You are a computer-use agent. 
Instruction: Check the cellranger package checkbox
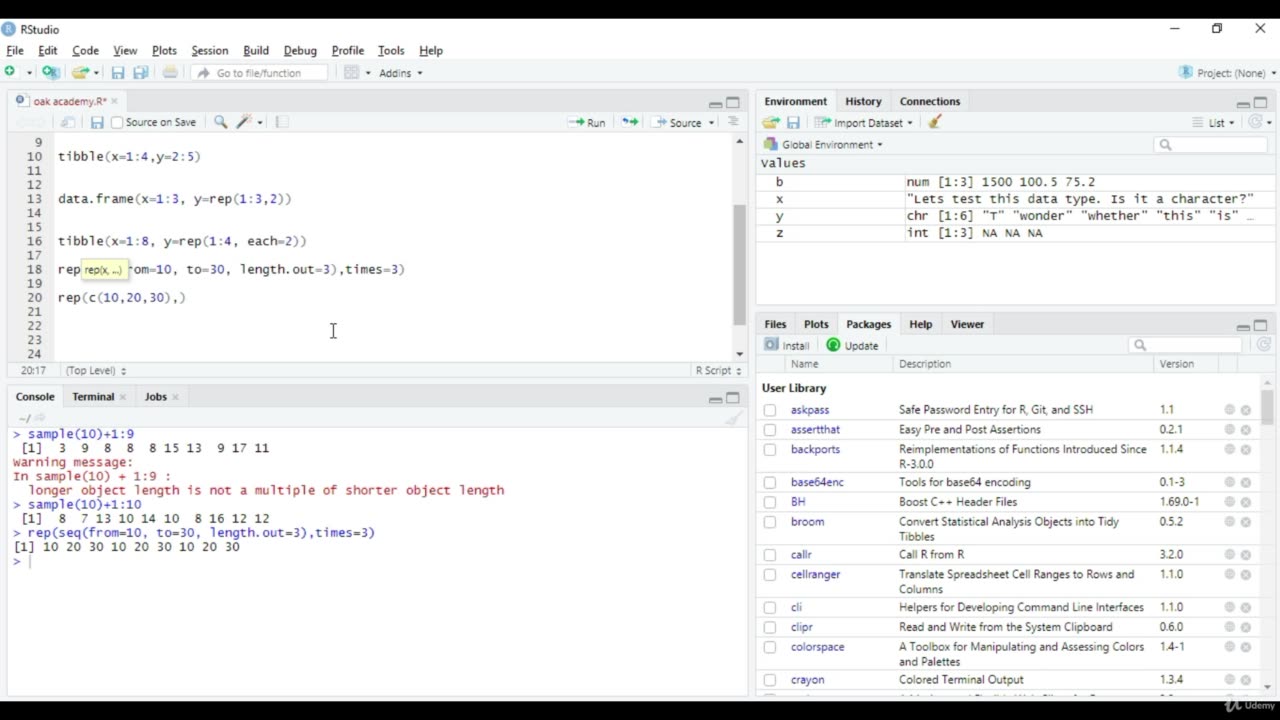(770, 575)
